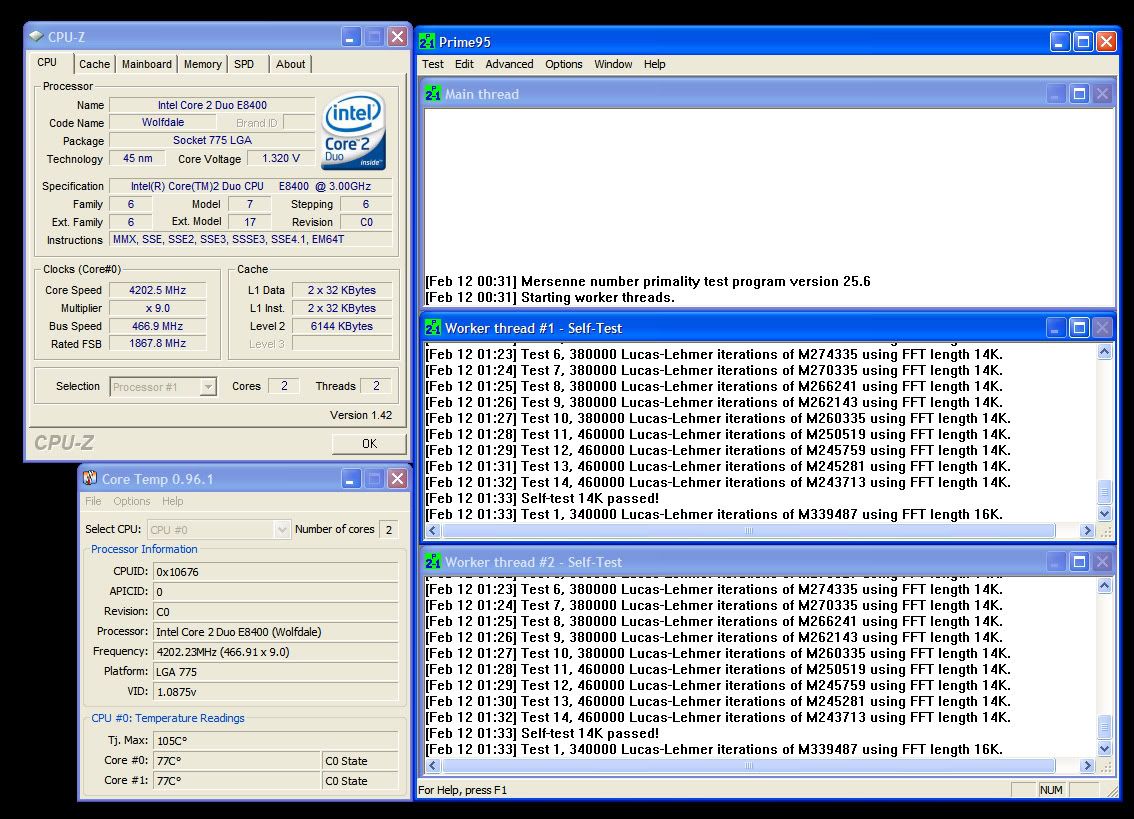Click the Worker thread #2 window icon

pos(432,561)
